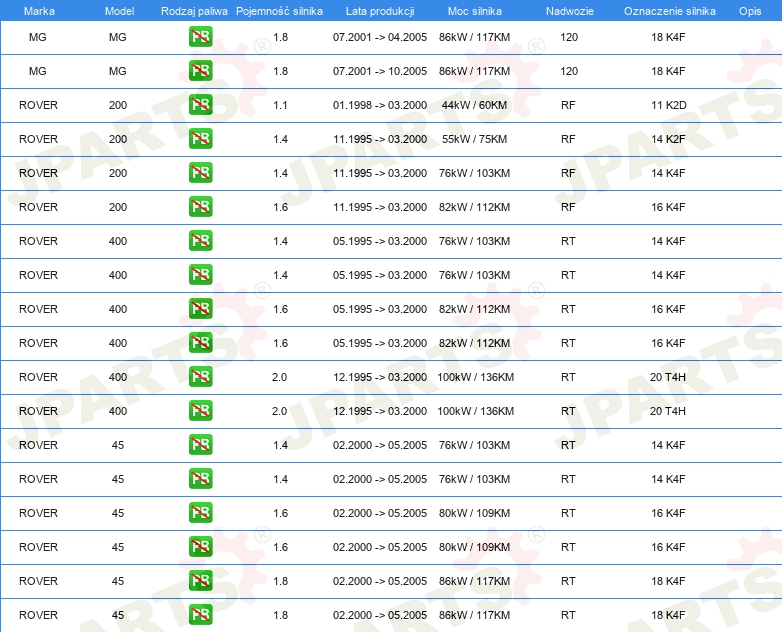Click 16 K4F in the ROVER 200 row

coord(668,207)
